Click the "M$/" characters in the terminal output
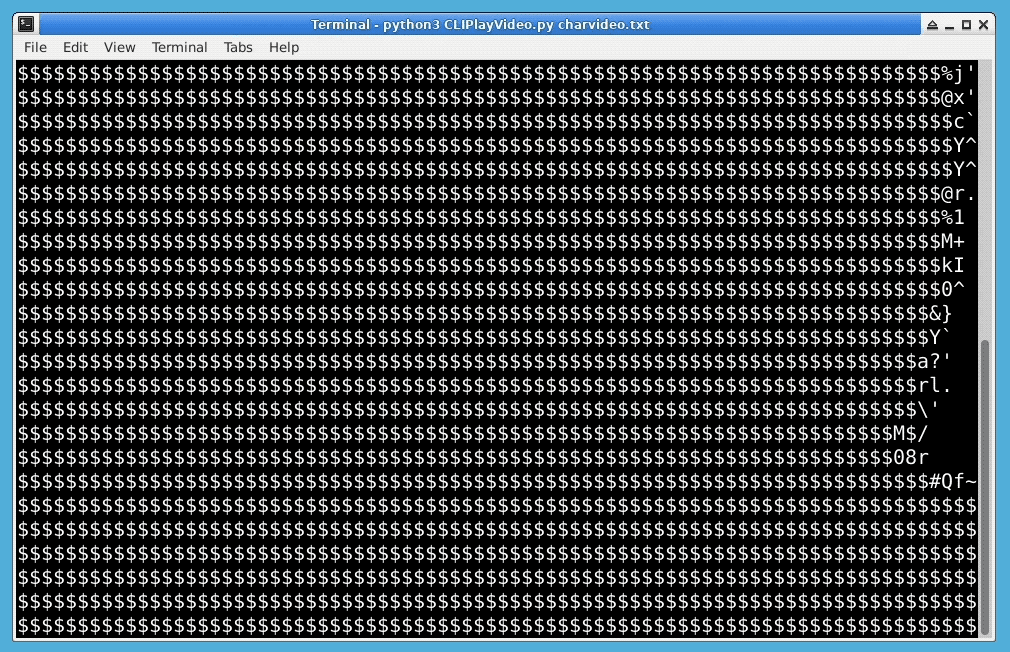This screenshot has width=1010, height=652. point(910,434)
